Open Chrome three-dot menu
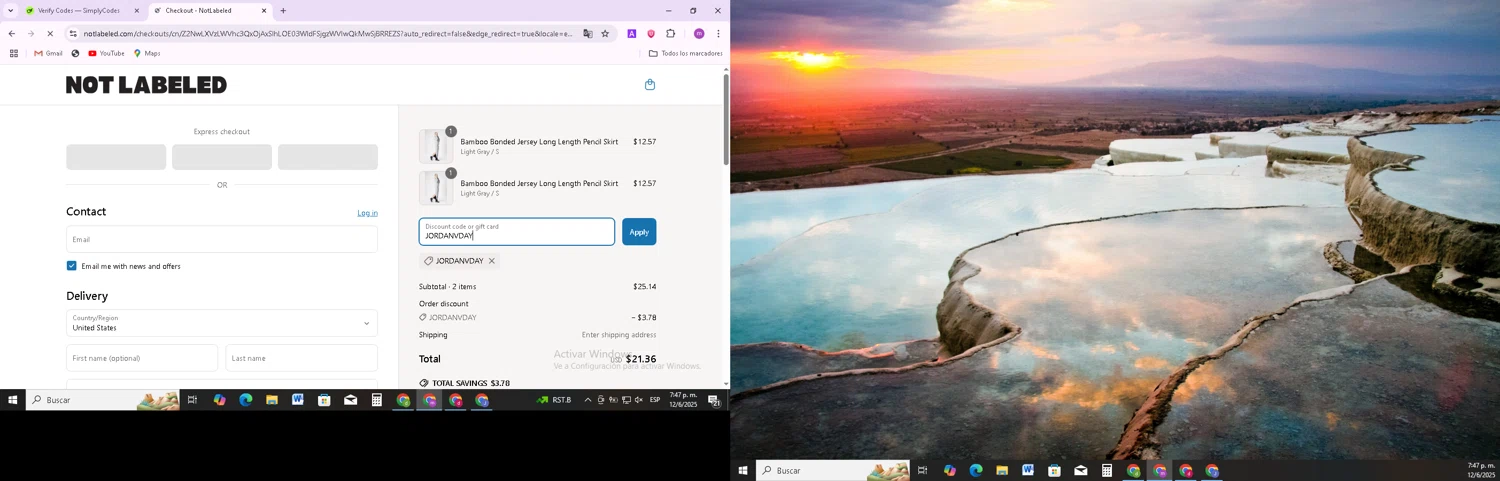Image resolution: width=1500 pixels, height=481 pixels. point(718,34)
